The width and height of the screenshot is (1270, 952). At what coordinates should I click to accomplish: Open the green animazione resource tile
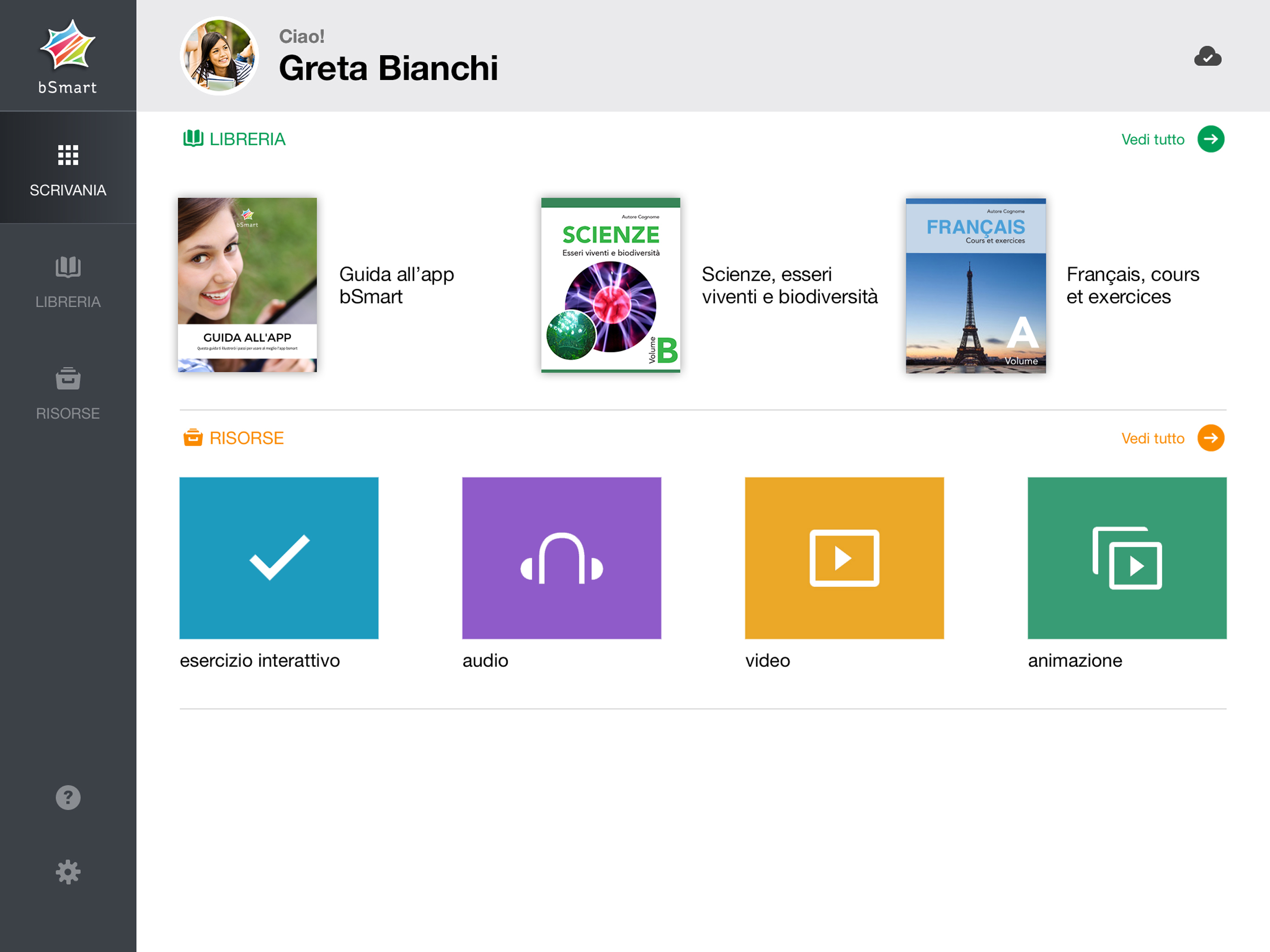click(x=1126, y=557)
